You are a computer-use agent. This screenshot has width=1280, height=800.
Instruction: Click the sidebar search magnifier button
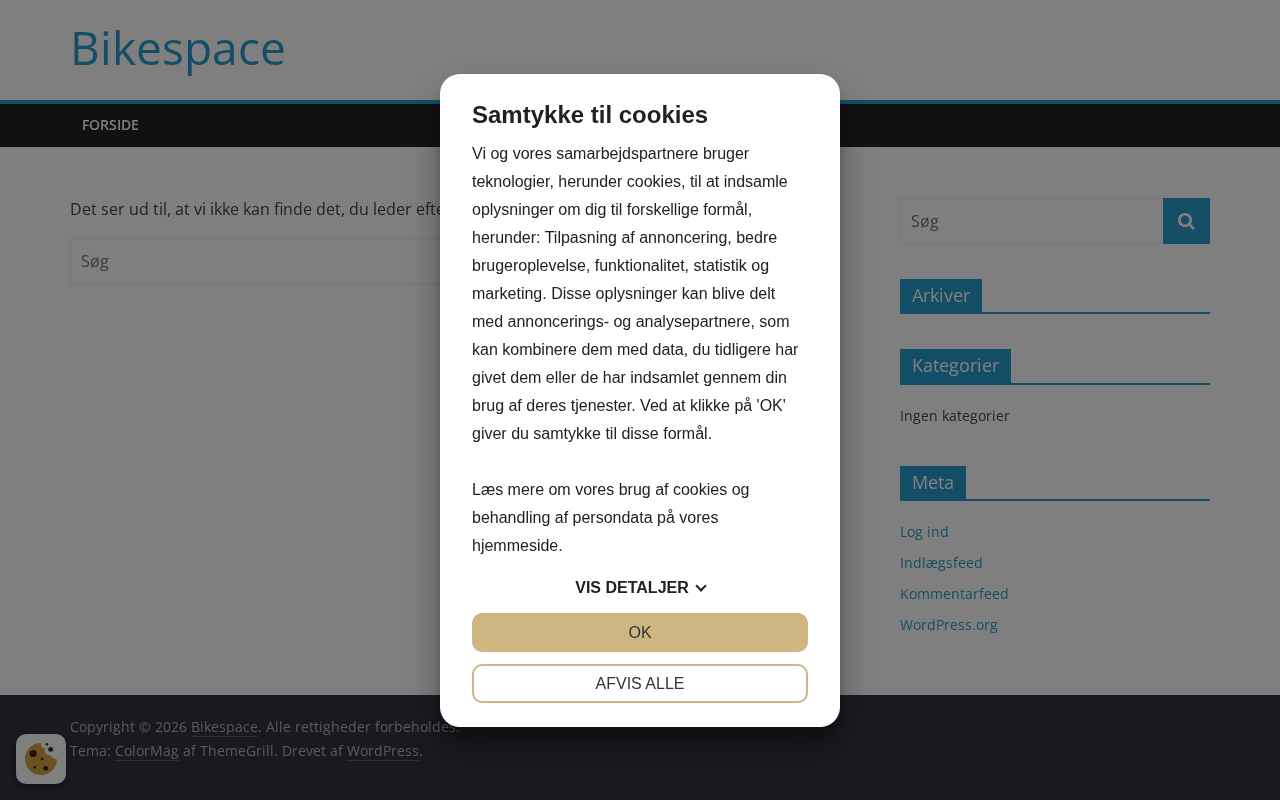click(1186, 221)
